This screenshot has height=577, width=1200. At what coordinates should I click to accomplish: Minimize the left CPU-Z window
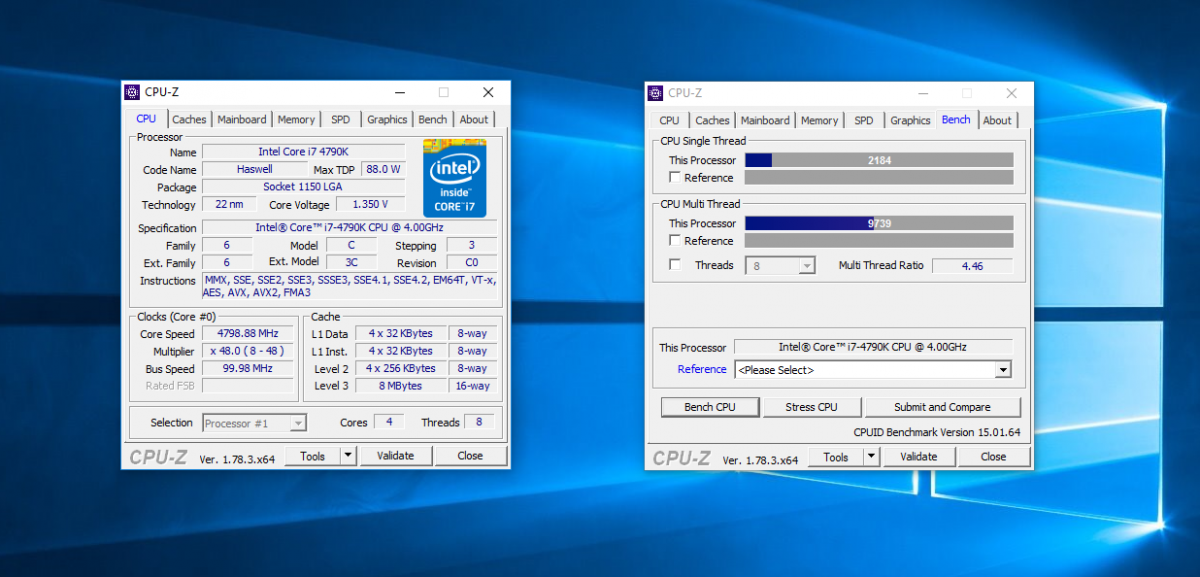coord(399,92)
